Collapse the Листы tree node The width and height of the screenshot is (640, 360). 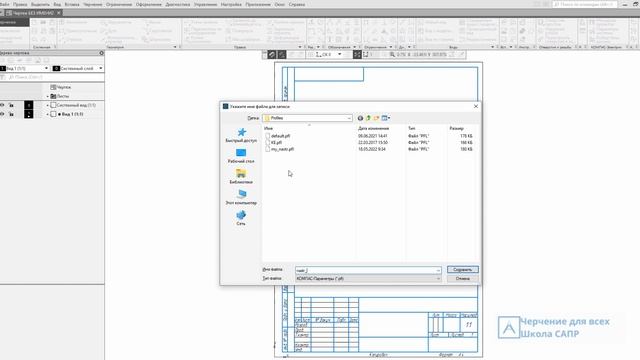(x=47, y=96)
